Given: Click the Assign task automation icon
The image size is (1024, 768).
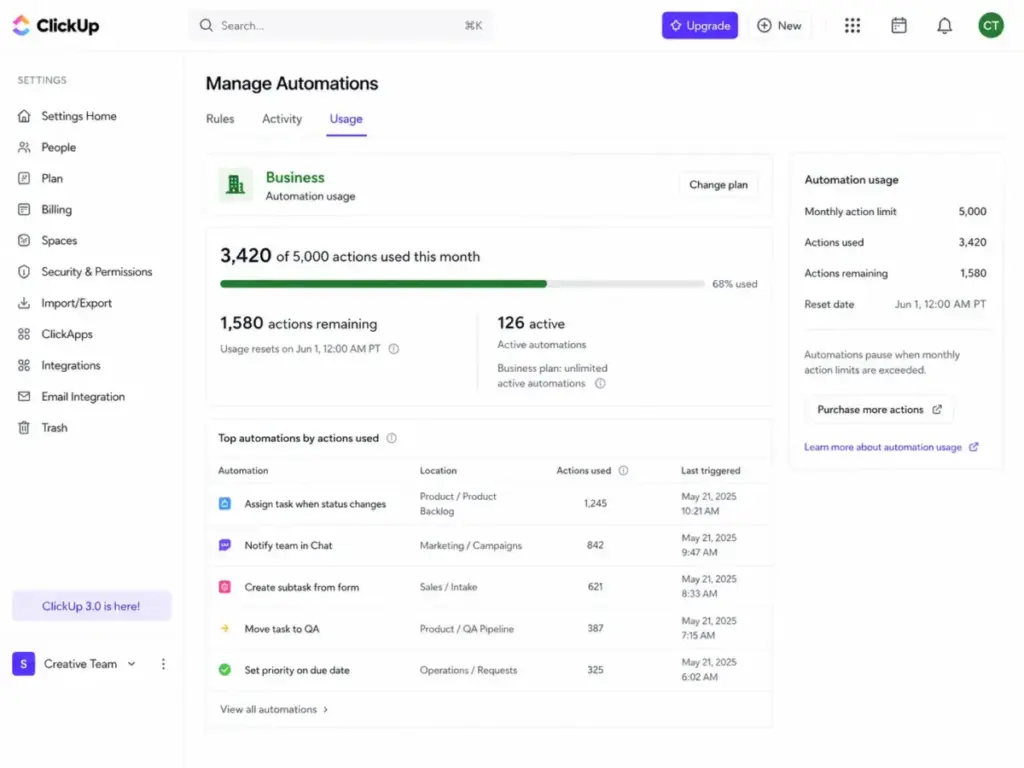Looking at the screenshot, I should point(225,504).
